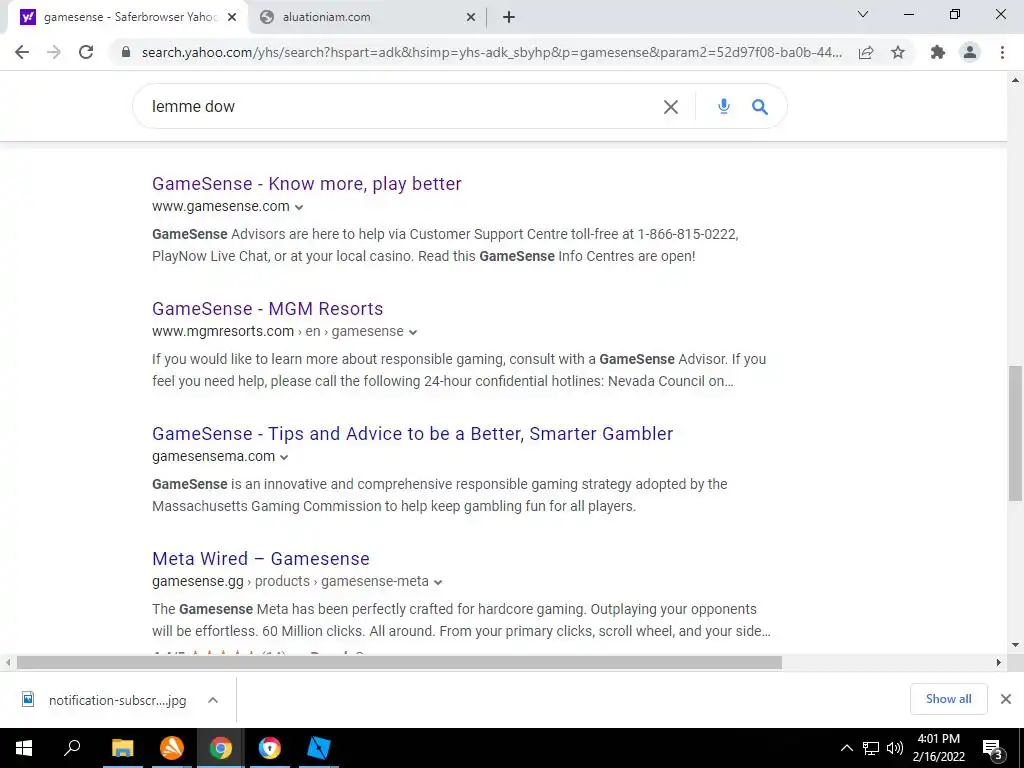Share this page icon in address bar
This screenshot has height=768, width=1024.
[866, 52]
